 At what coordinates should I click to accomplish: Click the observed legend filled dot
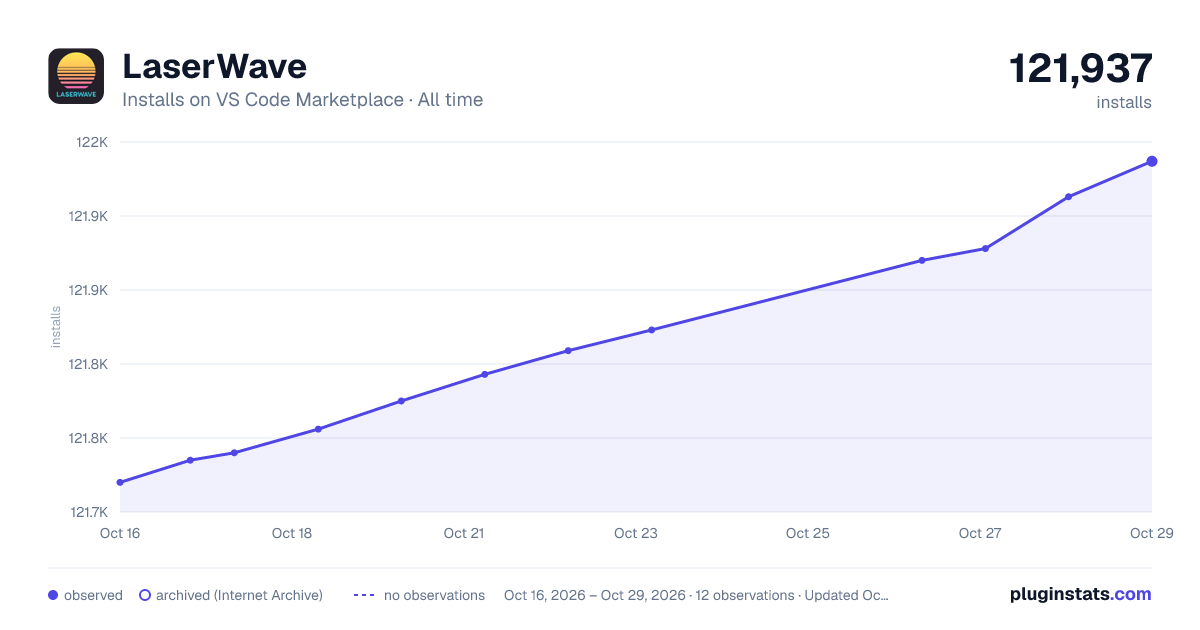pos(53,595)
